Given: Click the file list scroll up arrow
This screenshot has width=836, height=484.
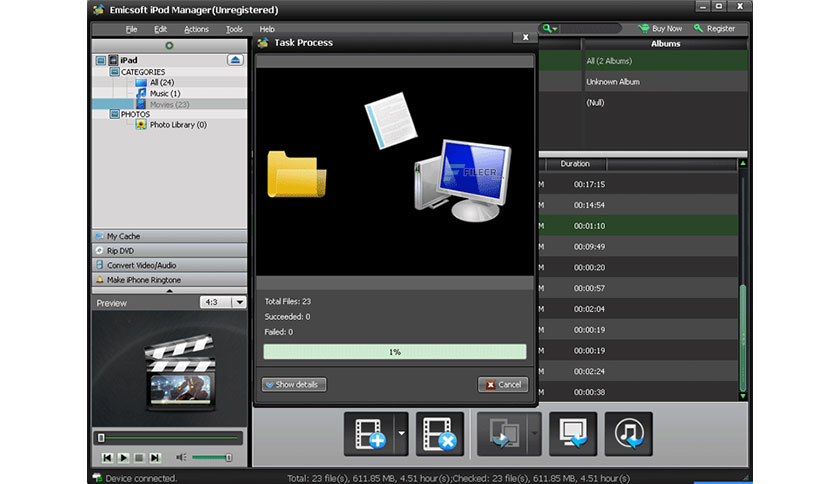Looking at the screenshot, I should pyautogui.click(x=743, y=163).
